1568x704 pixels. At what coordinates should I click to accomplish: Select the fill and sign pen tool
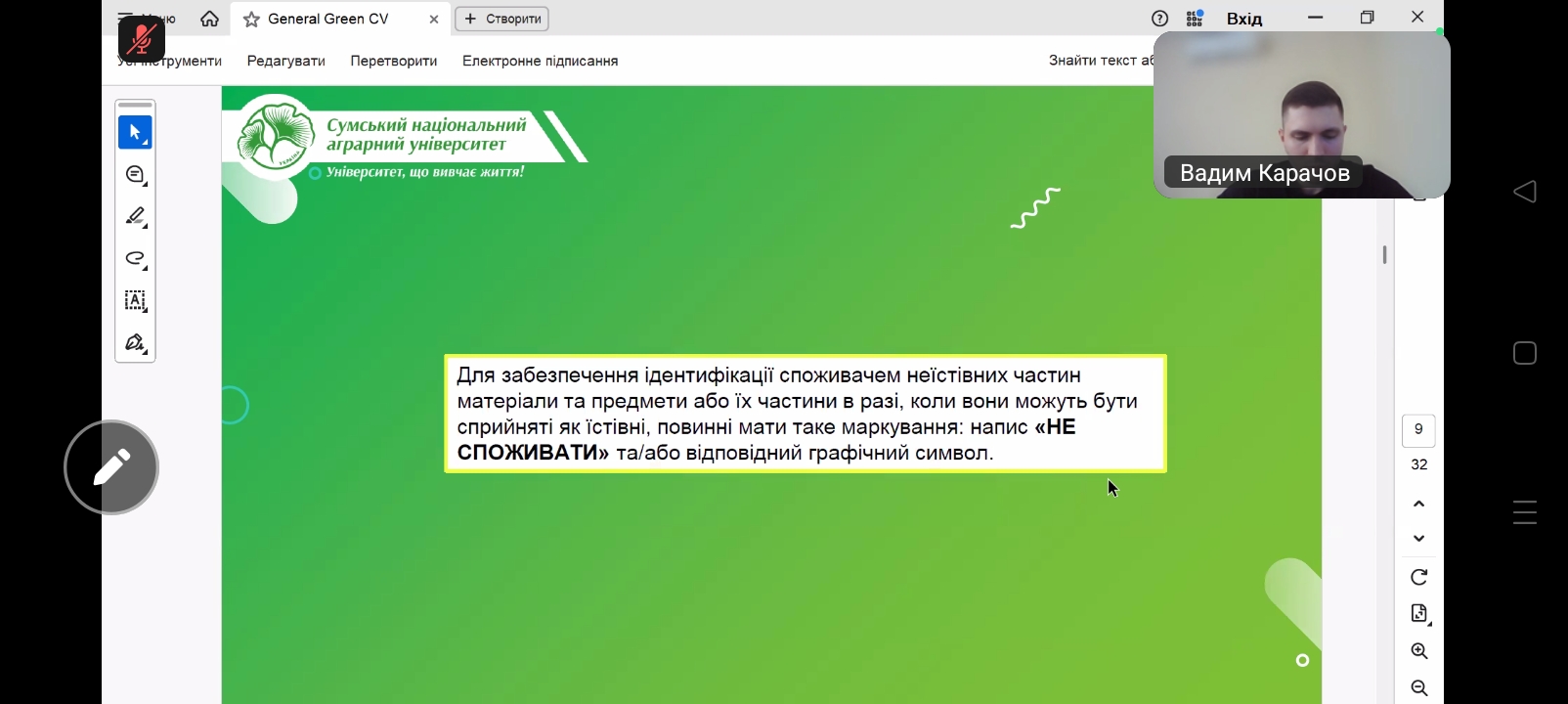coord(135,343)
